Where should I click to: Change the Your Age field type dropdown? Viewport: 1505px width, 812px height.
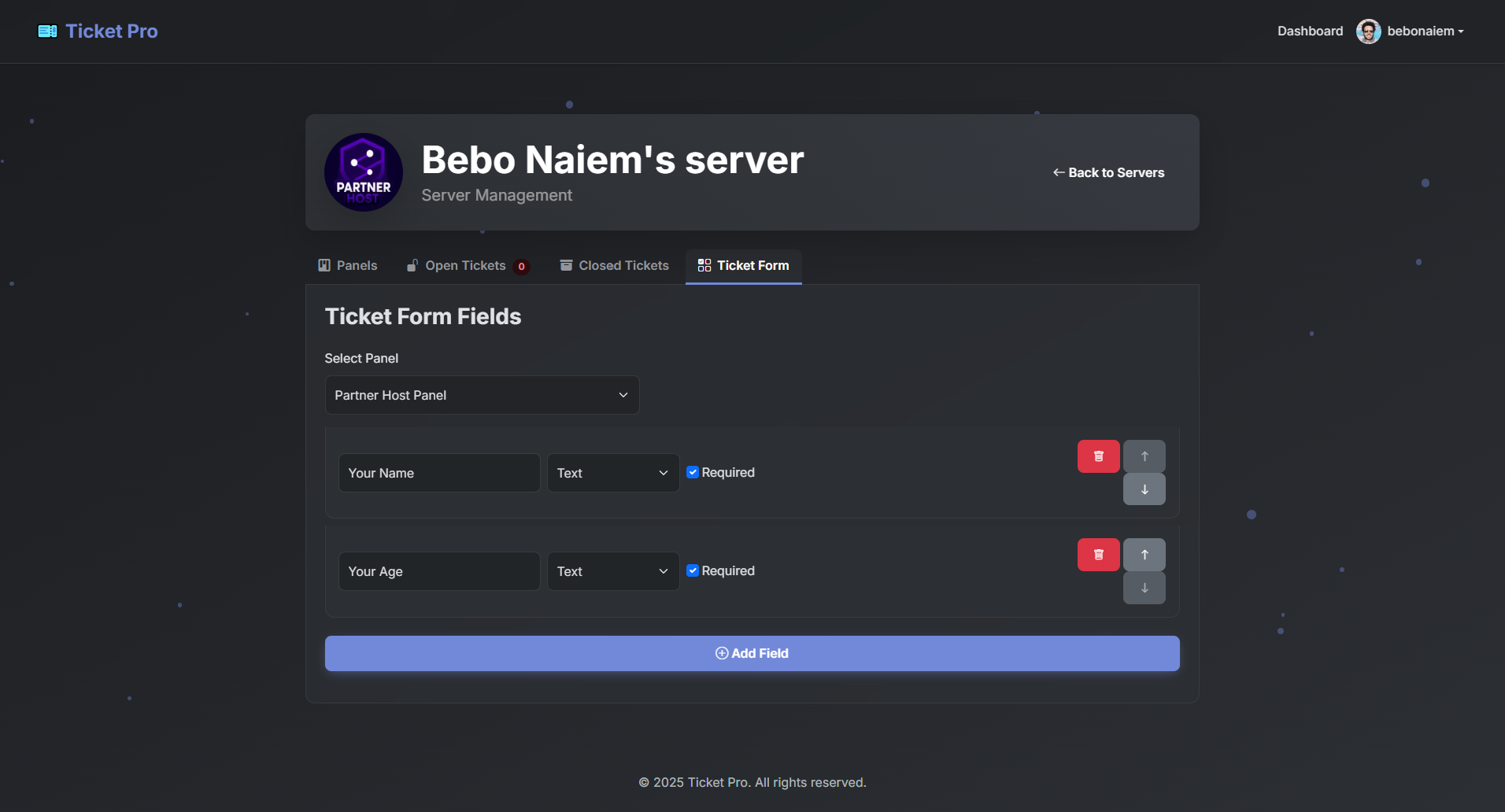(x=612, y=571)
